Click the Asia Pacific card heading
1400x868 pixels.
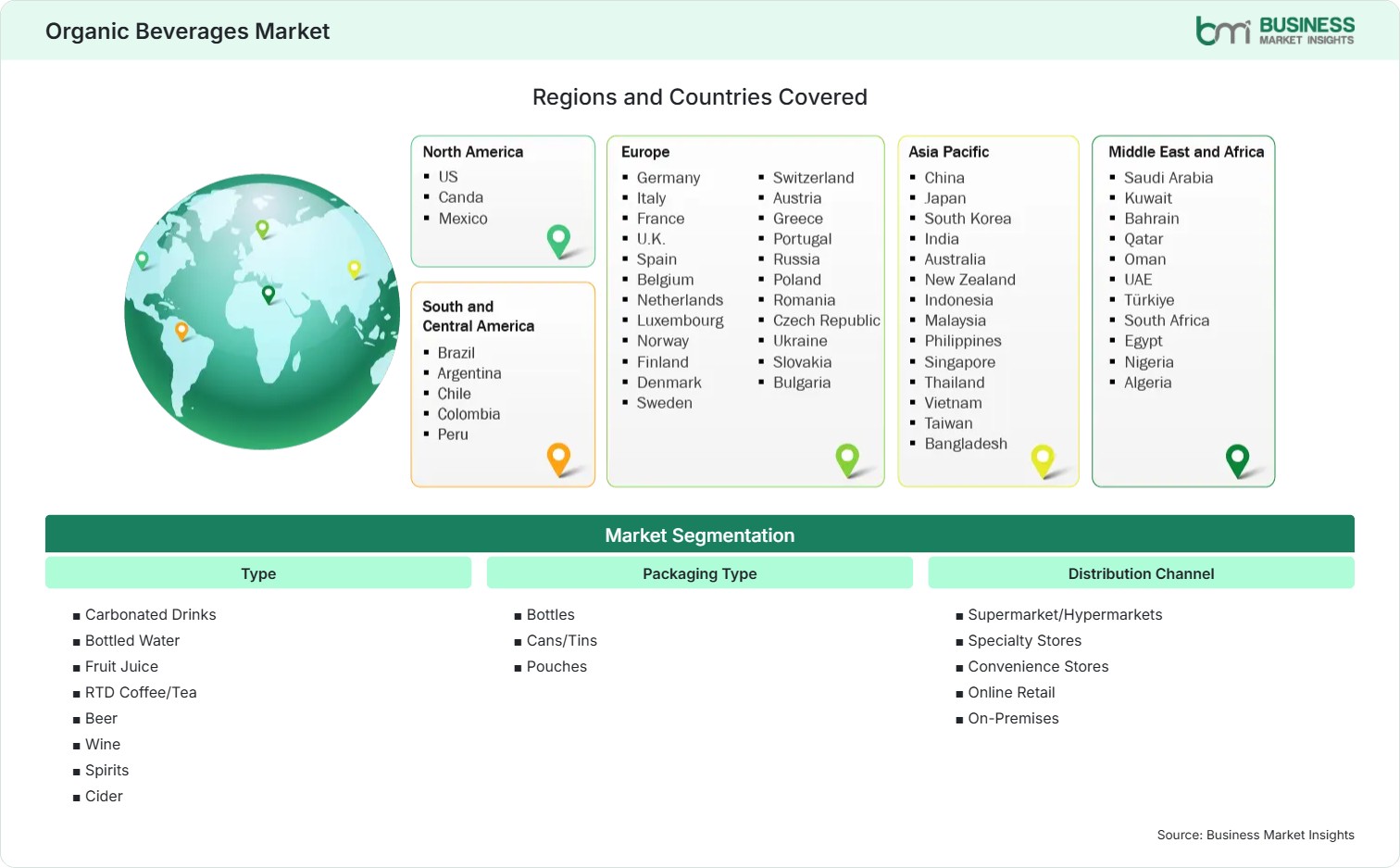click(948, 152)
